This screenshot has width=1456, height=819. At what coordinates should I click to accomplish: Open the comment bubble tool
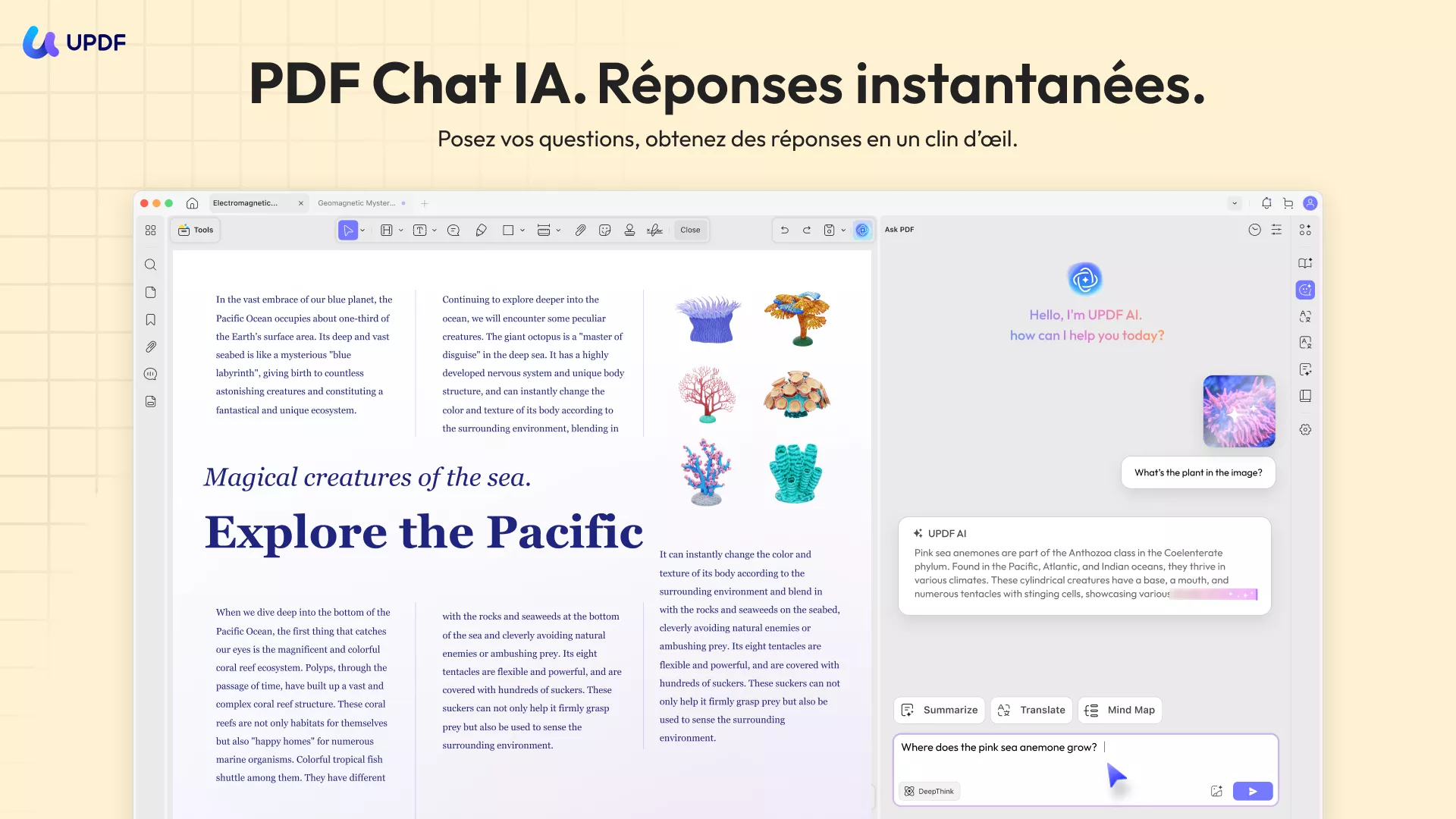(x=453, y=230)
